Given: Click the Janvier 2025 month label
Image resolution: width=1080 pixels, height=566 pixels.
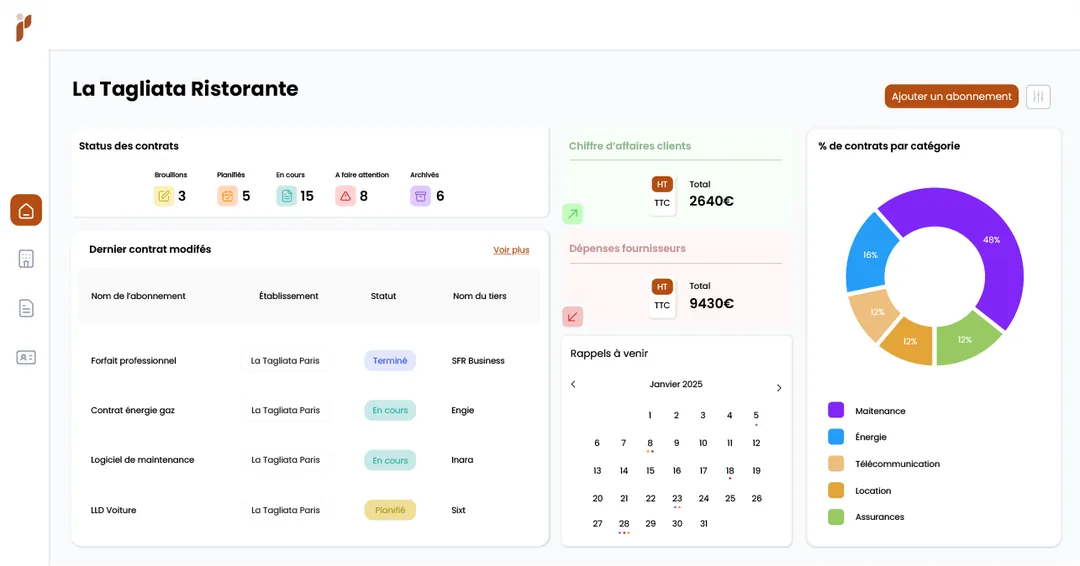Looking at the screenshot, I should [676, 384].
